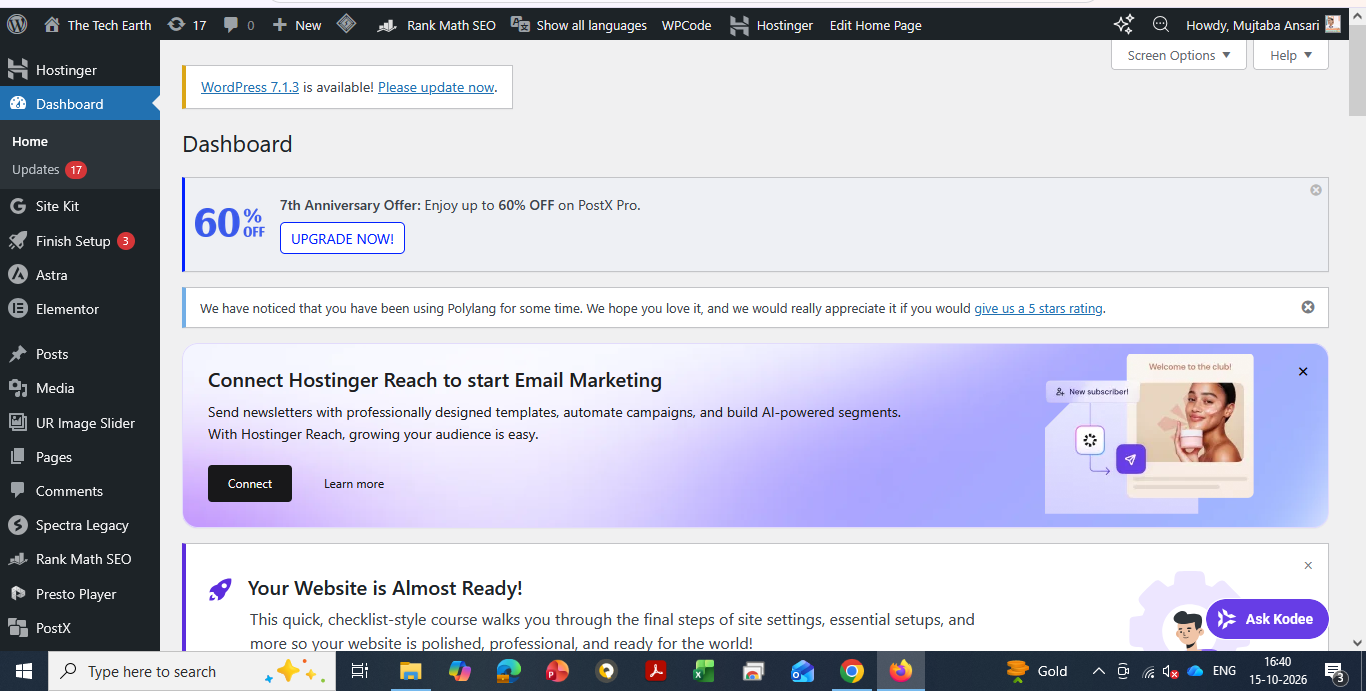
Task: Click the muted volume tray icon
Action: pyautogui.click(x=1169, y=671)
